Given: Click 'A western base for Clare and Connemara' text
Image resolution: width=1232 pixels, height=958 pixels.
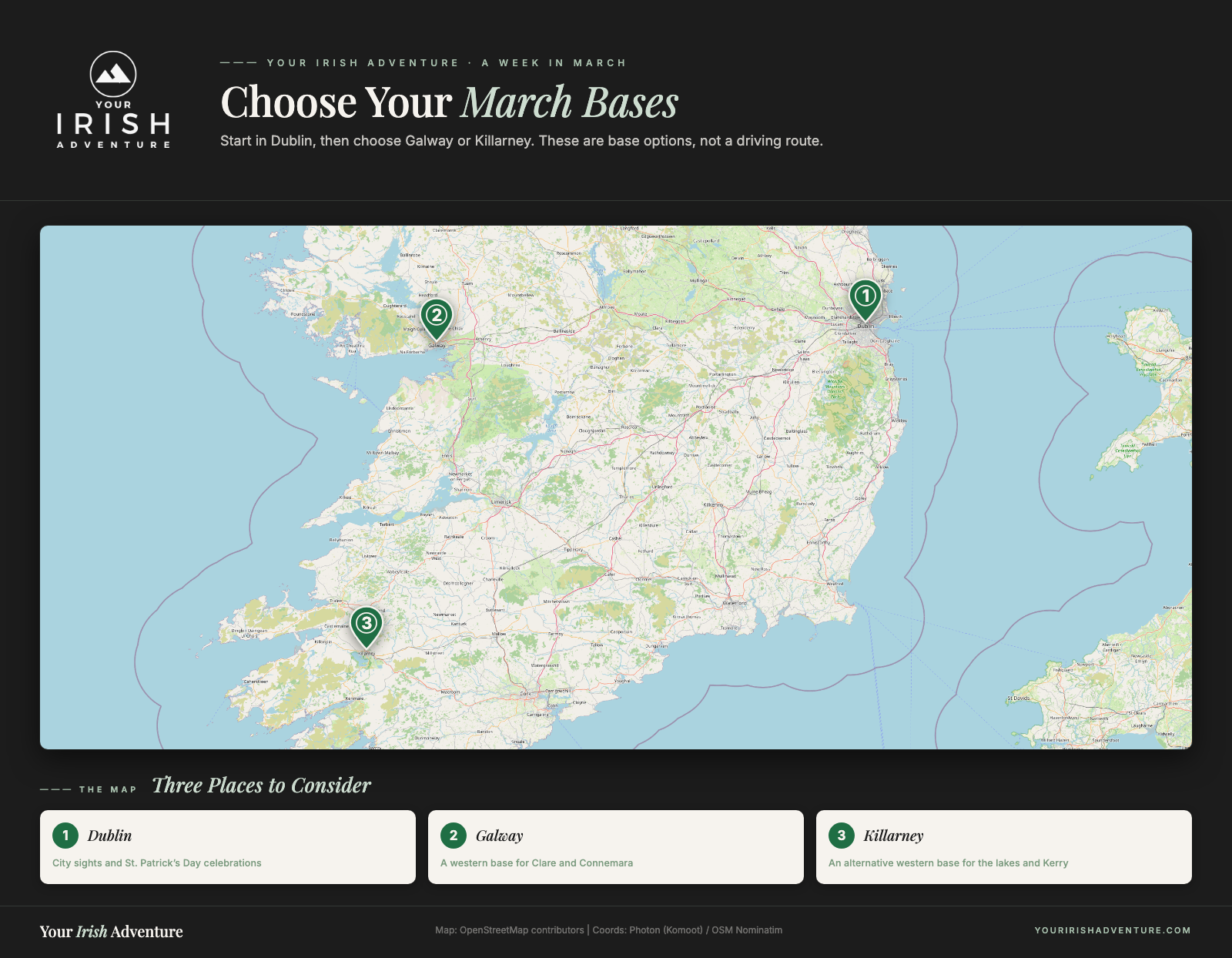Looking at the screenshot, I should click(537, 863).
